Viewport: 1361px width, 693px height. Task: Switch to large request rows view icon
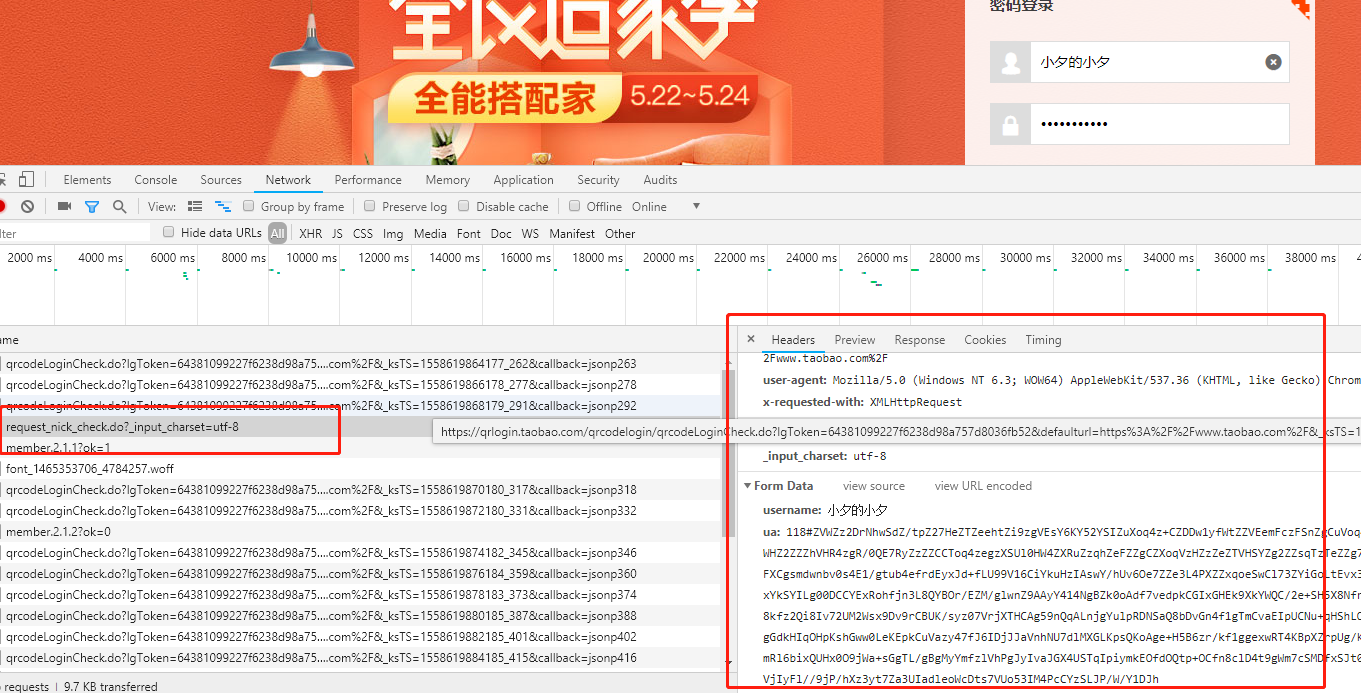click(x=195, y=206)
